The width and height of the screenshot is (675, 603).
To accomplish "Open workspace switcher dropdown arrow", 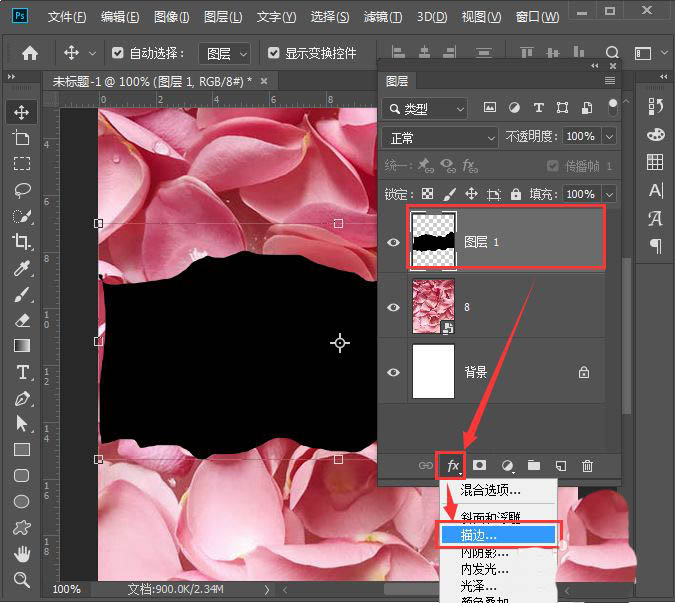I will coord(664,53).
